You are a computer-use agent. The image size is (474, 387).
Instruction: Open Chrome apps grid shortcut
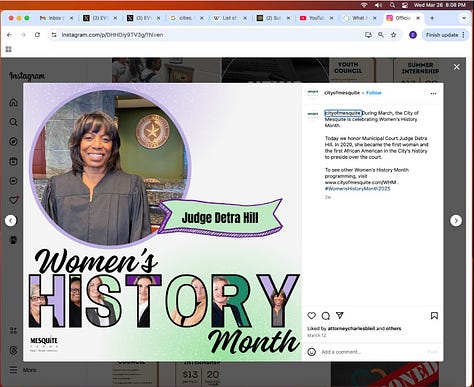tap(9, 49)
